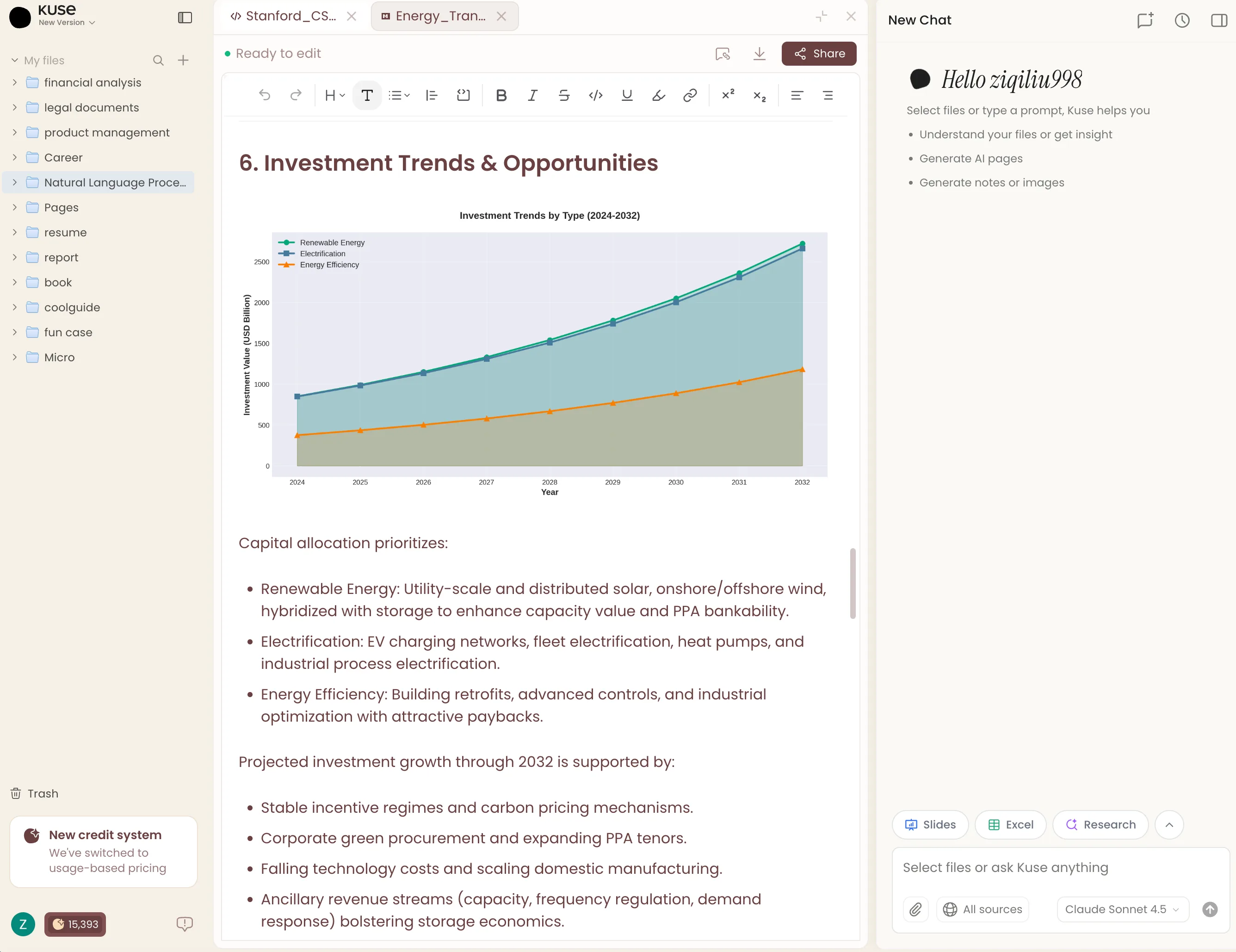The width and height of the screenshot is (1236, 952).
Task: Close the Stanford_CS tab
Action: point(352,16)
